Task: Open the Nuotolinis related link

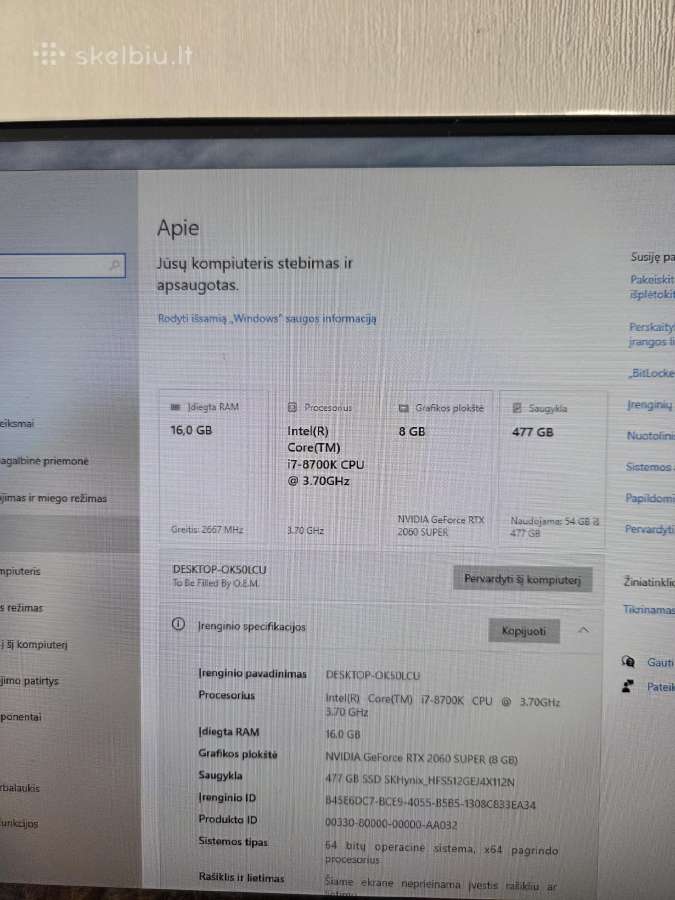Action: (x=650, y=436)
